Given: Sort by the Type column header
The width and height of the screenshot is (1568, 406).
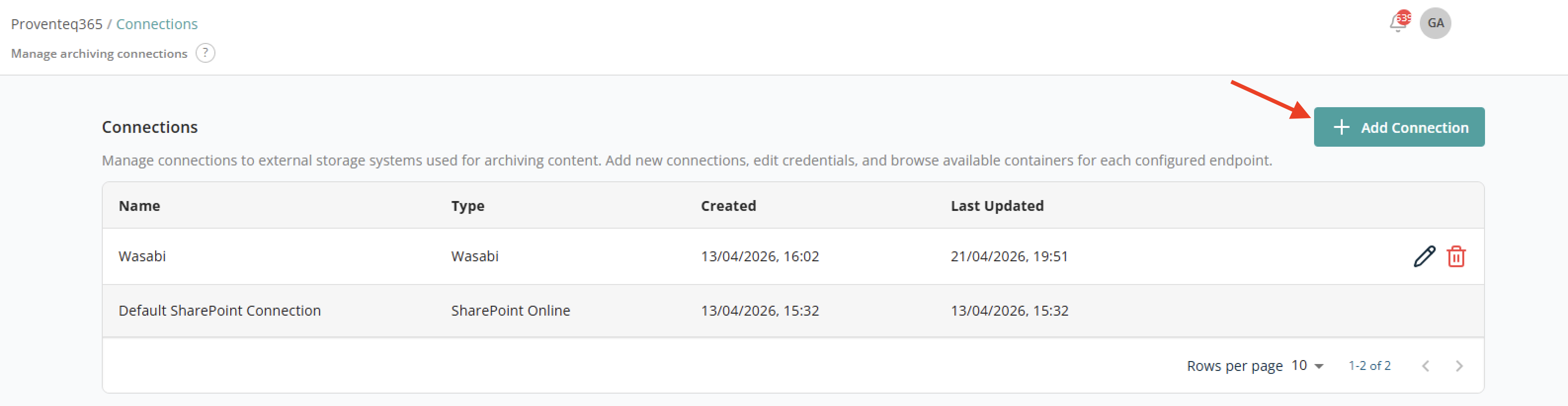Looking at the screenshot, I should pyautogui.click(x=467, y=206).
